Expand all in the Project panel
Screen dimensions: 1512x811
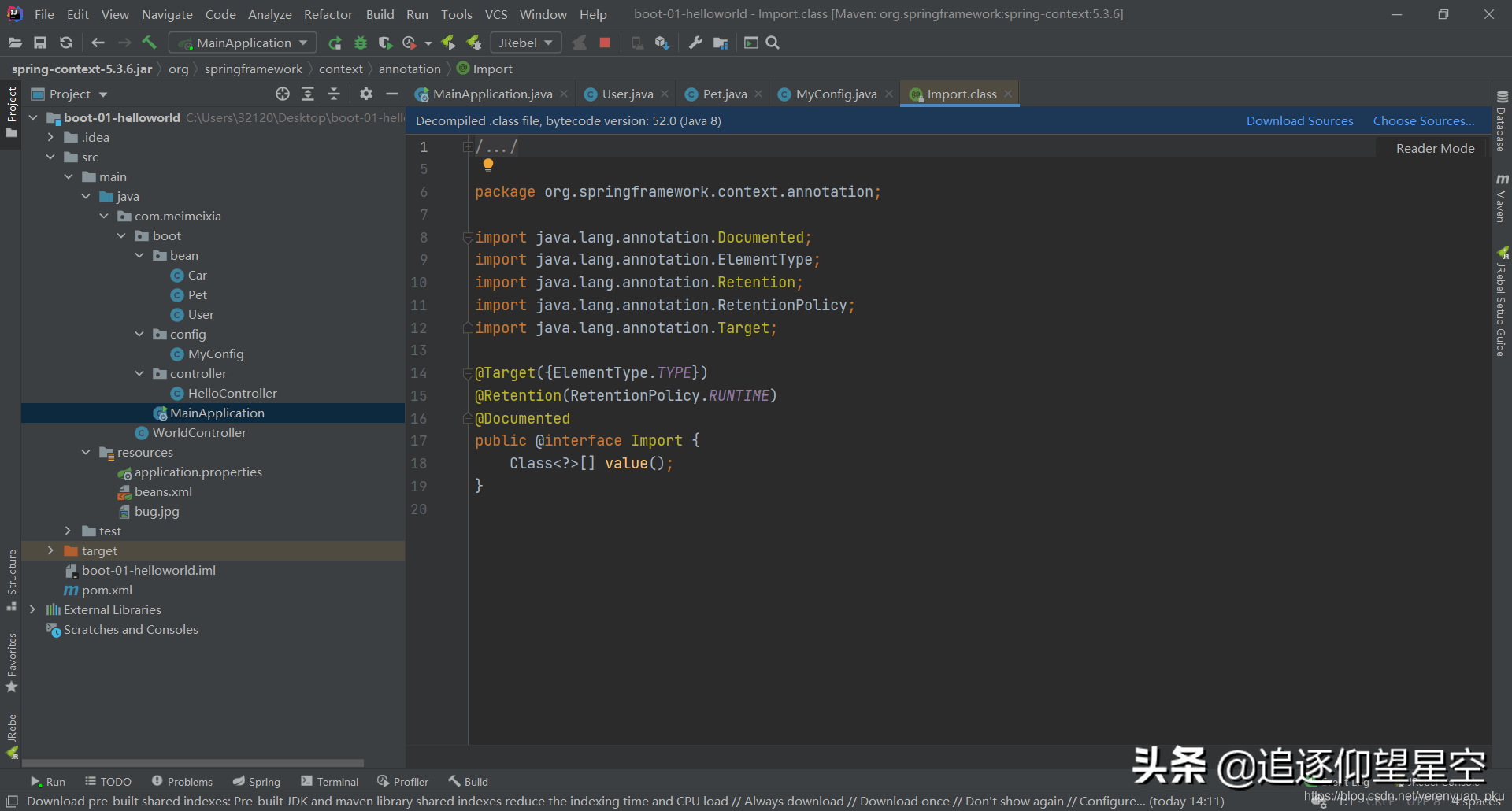[x=308, y=94]
